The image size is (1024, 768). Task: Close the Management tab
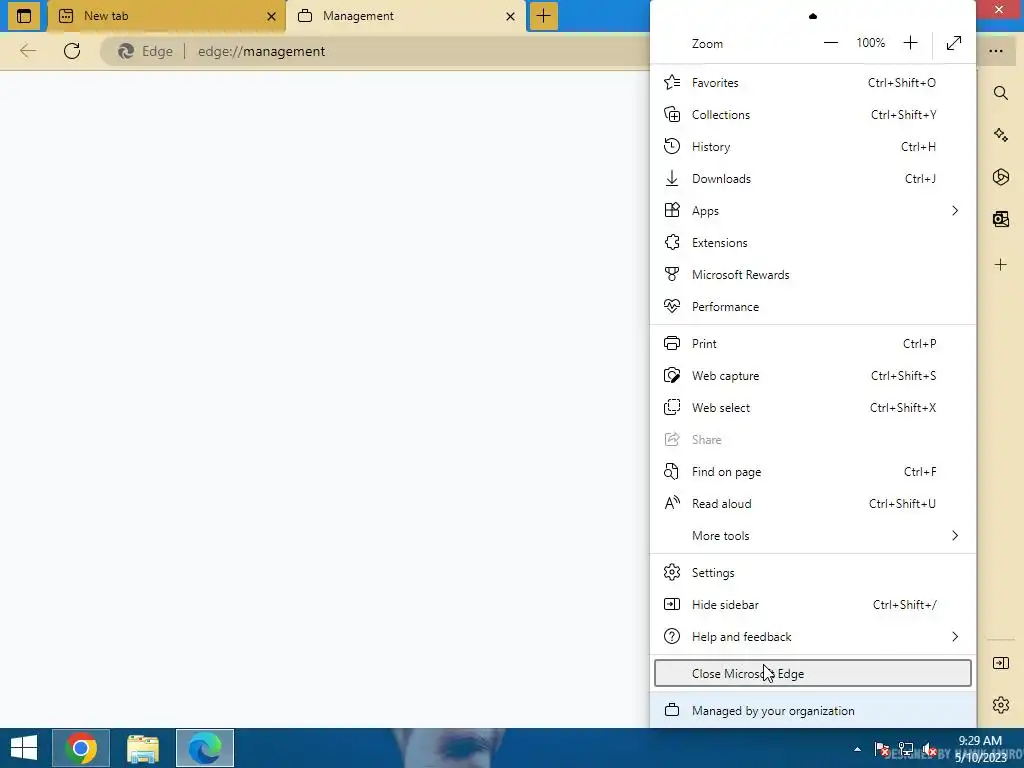coord(511,16)
